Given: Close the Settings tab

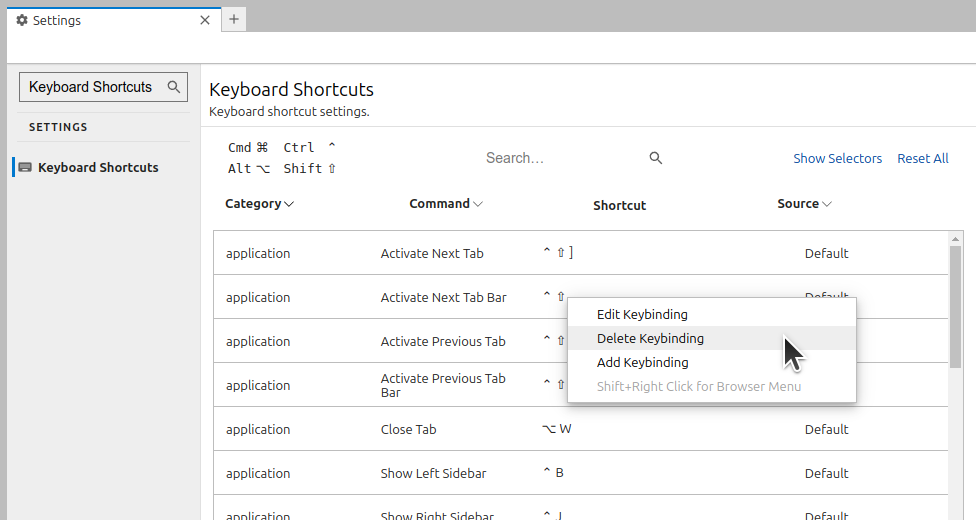Looking at the screenshot, I should [205, 20].
